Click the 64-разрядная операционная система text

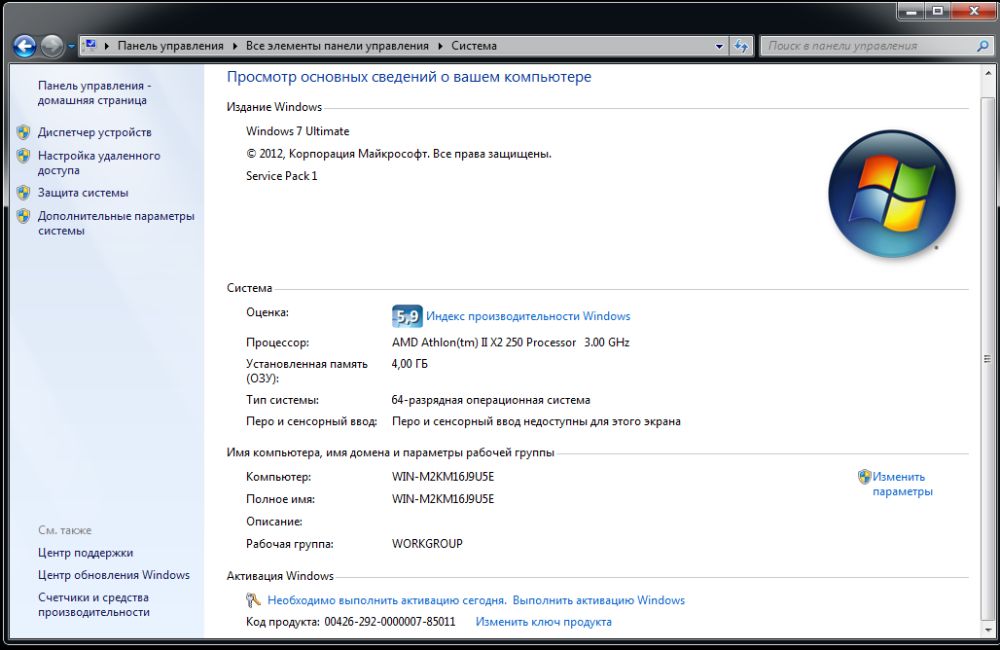click(490, 401)
